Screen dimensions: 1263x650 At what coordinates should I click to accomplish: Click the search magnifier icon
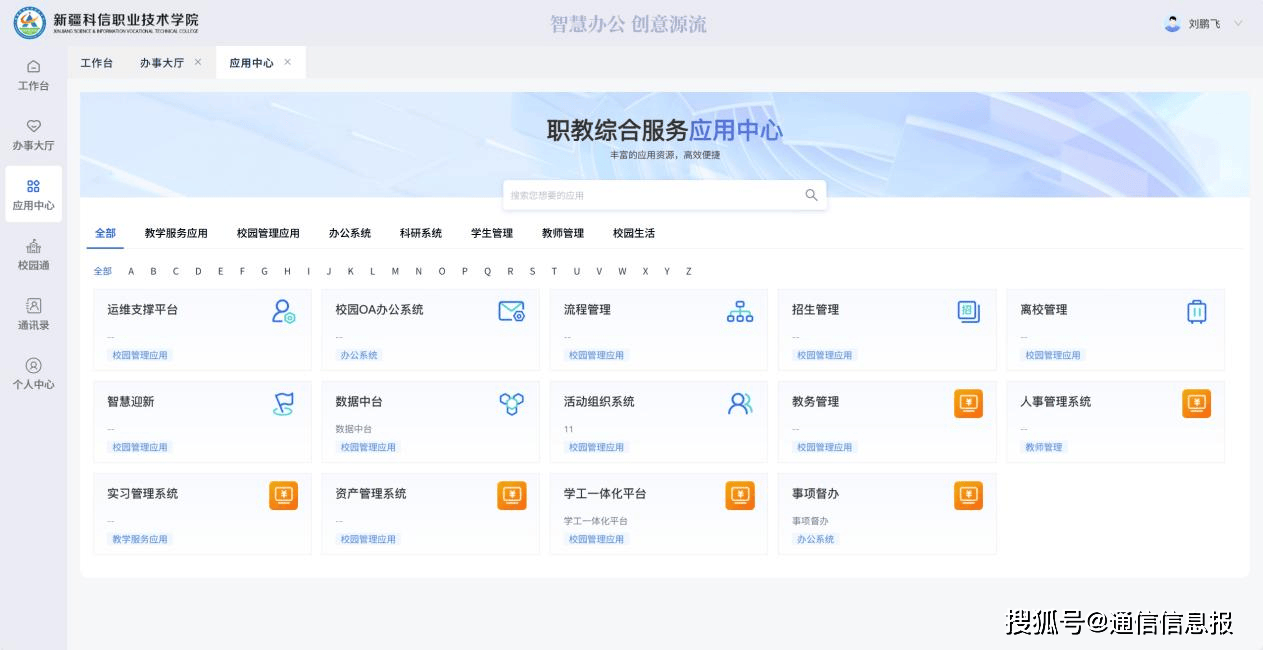coord(811,195)
